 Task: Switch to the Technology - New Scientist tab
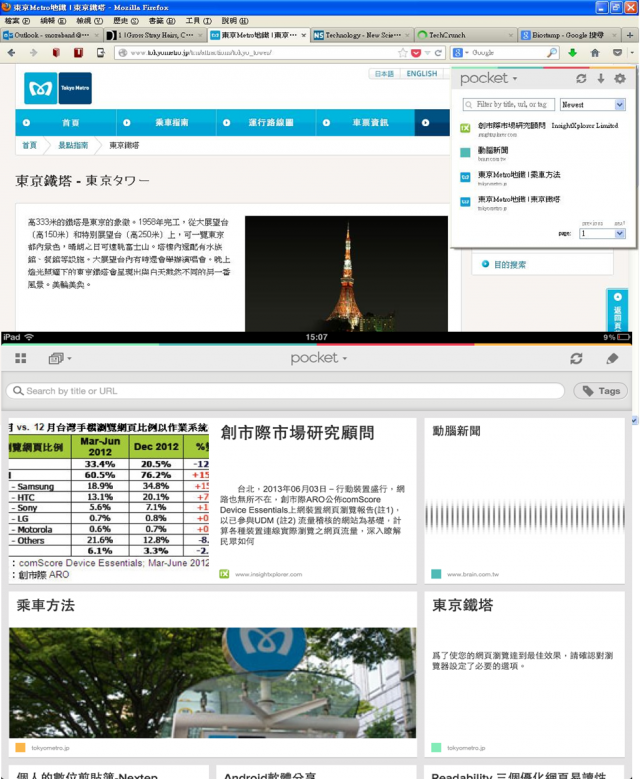click(361, 35)
